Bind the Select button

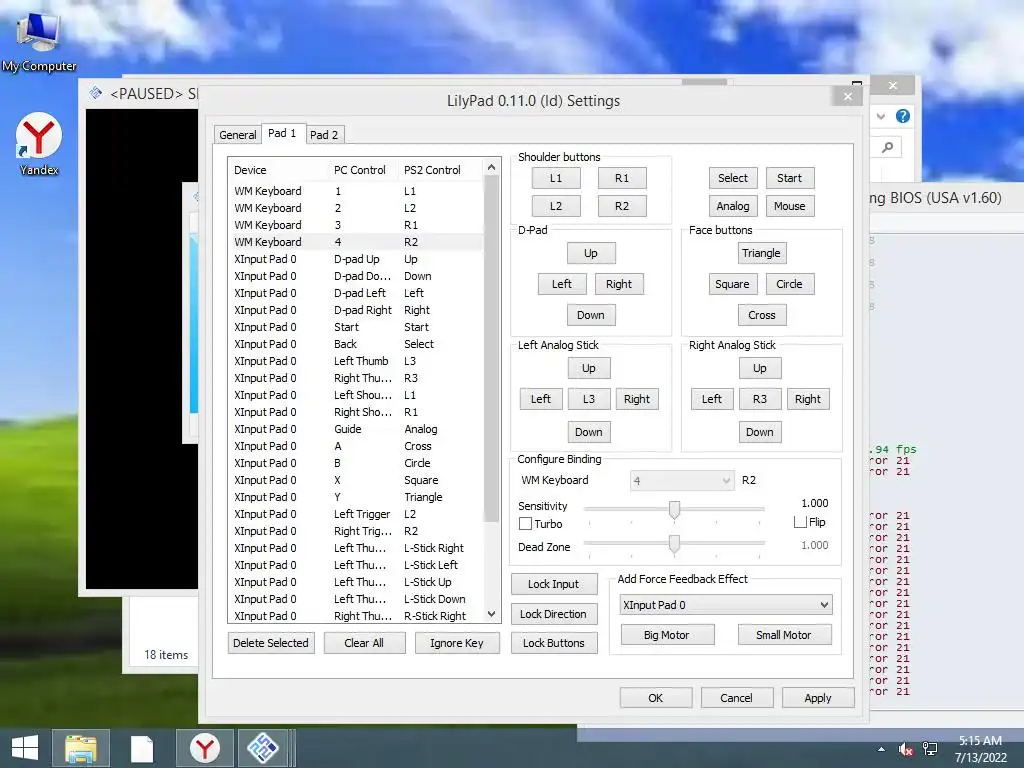pos(733,178)
